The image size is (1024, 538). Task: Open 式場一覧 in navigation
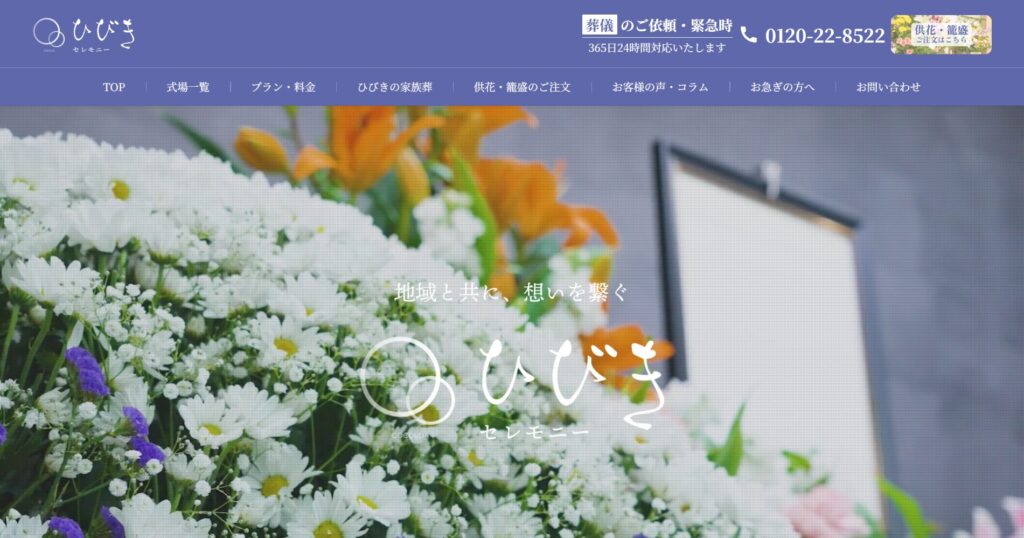click(x=188, y=87)
